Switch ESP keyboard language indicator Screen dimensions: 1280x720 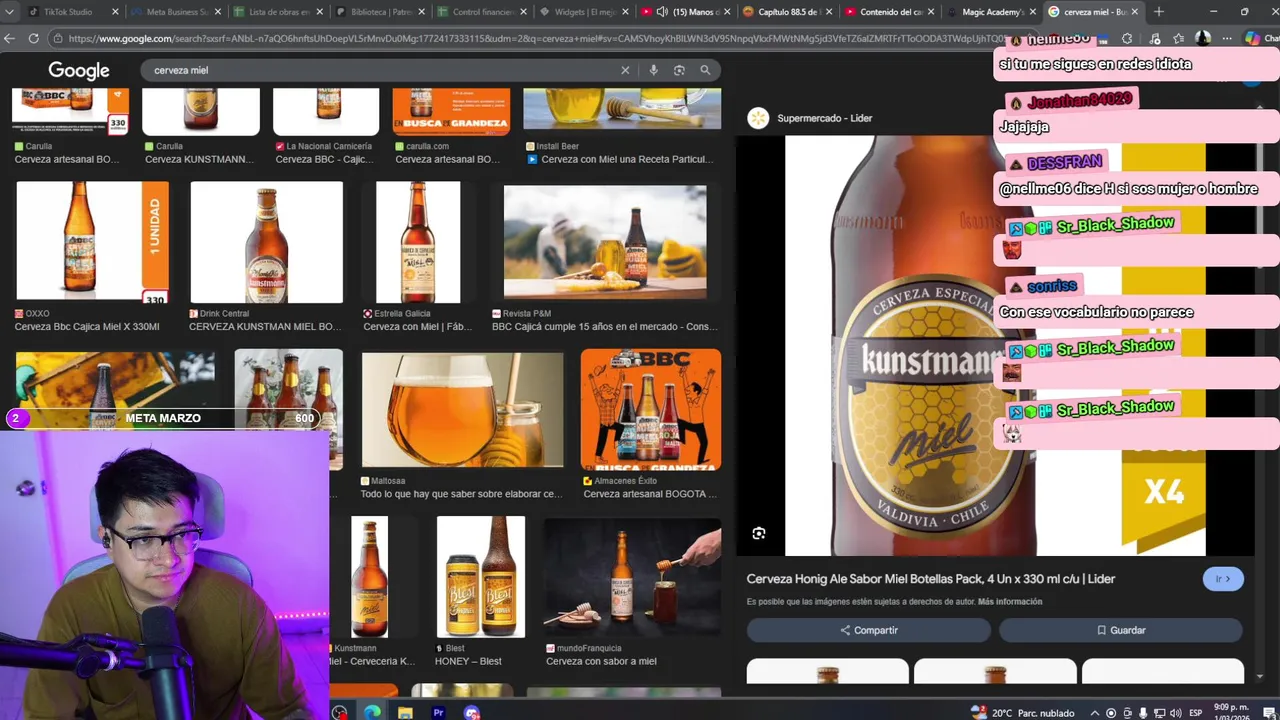(x=1196, y=713)
